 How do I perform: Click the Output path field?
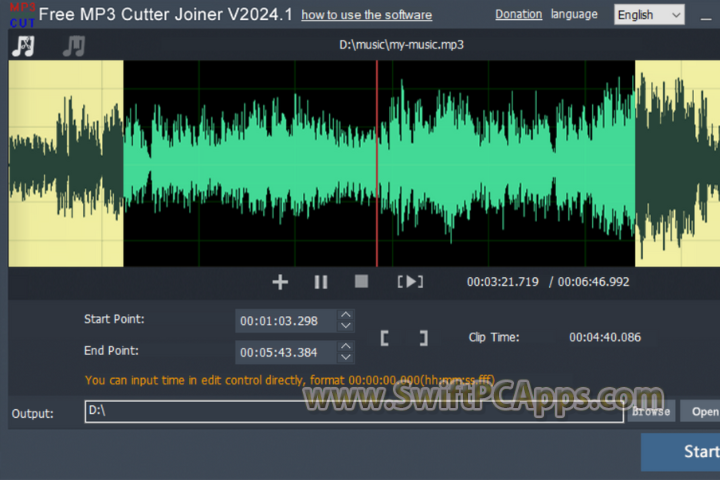(x=354, y=411)
